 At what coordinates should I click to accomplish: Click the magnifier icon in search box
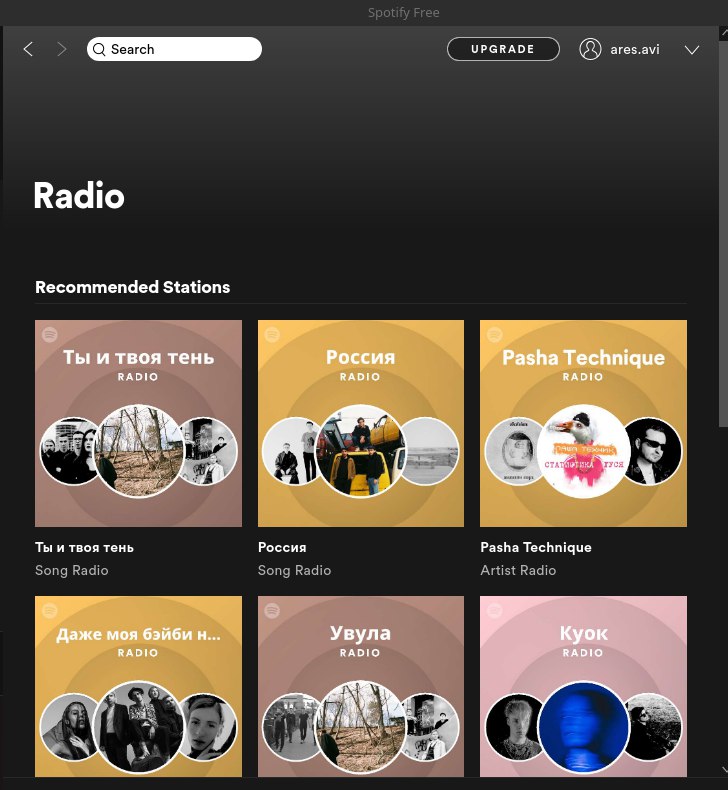click(99, 49)
